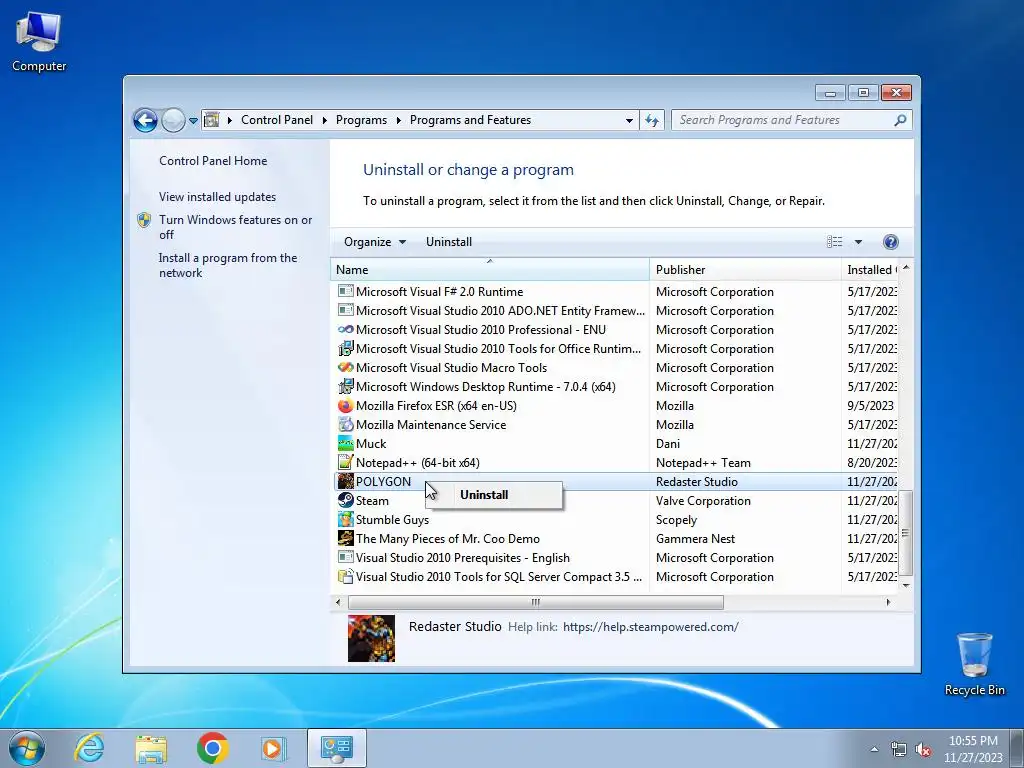Click Visual Studio Macro Tools icon
Viewport: 1024px width, 768px height.
(x=345, y=368)
